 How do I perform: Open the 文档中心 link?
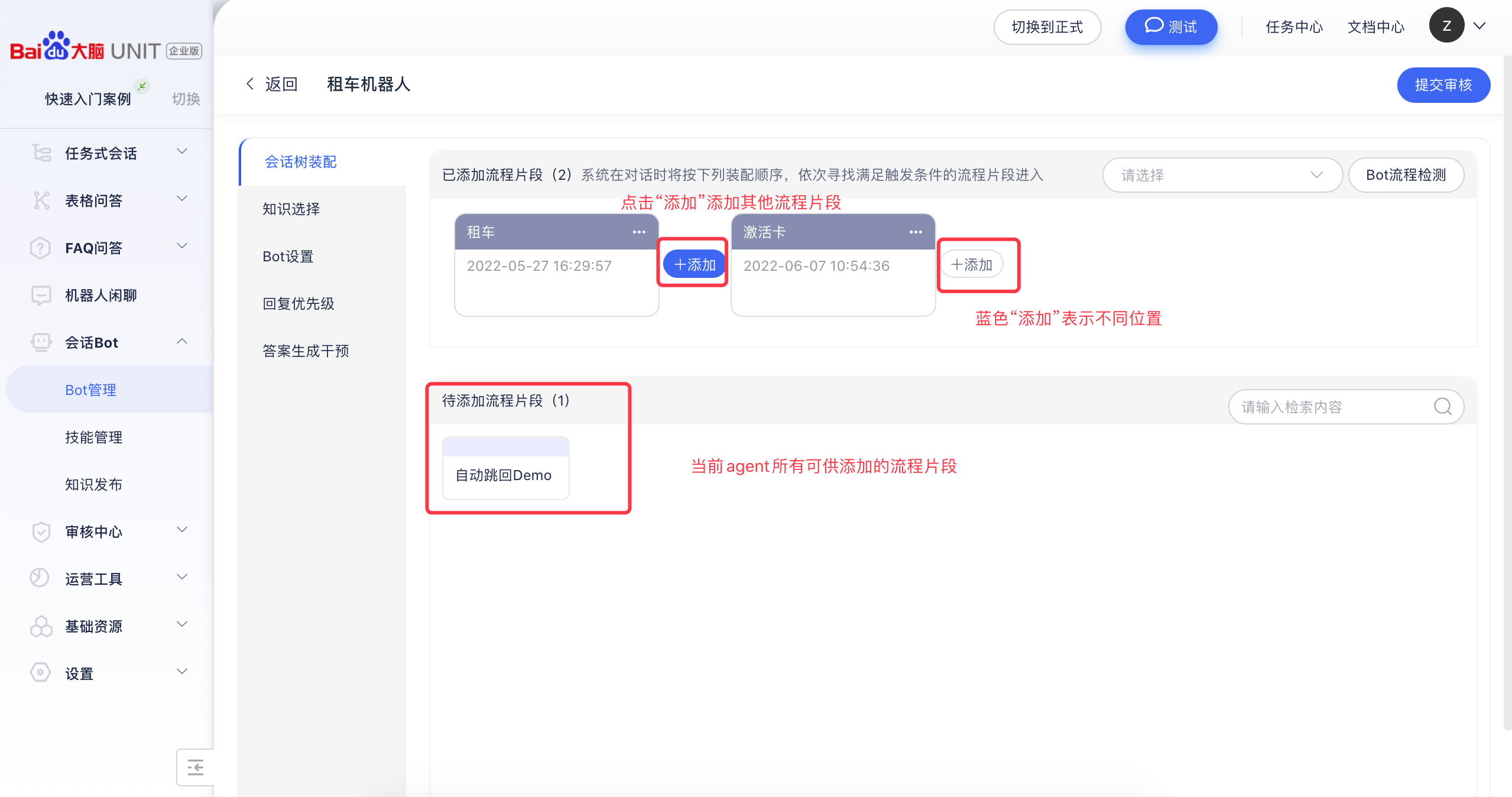[x=1375, y=27]
